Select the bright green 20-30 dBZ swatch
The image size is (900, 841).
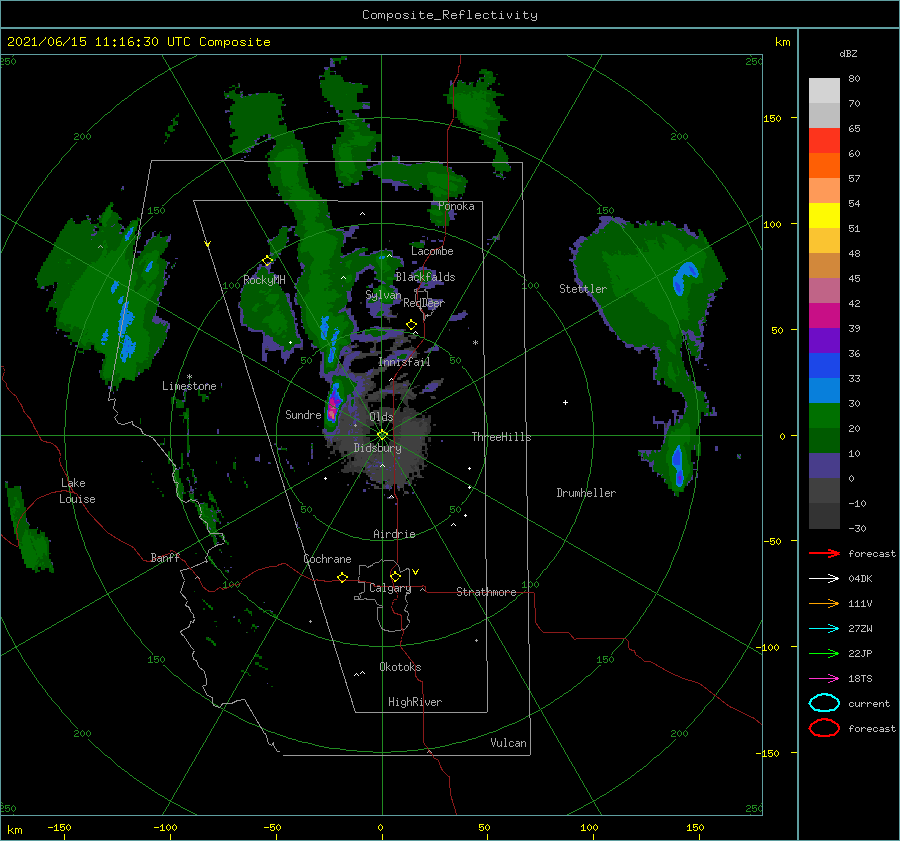coord(824,416)
